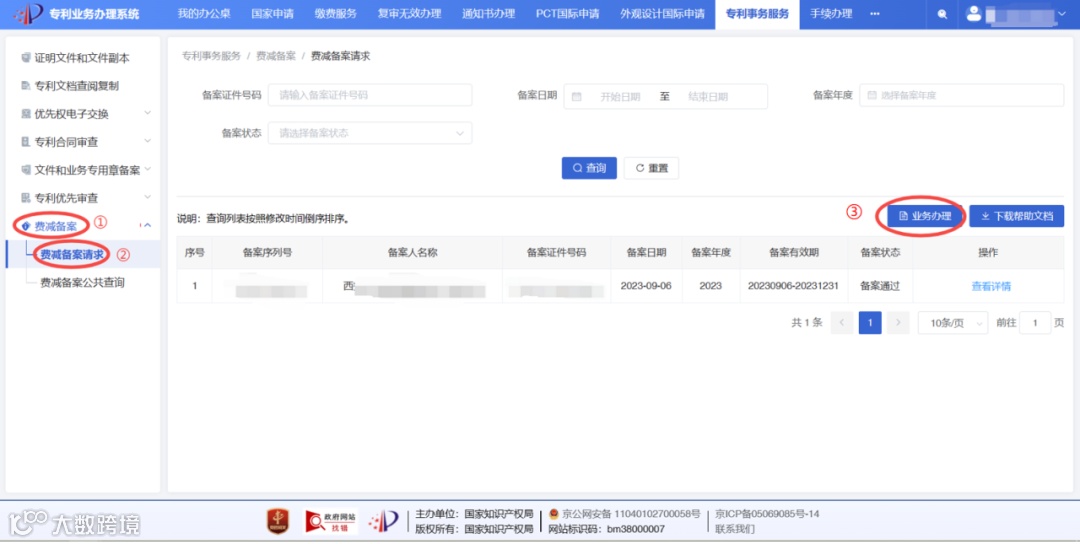Viewport: 1080px width, 544px height.
Task: Click the 文件和业务专用章备案 sidebar icon
Action: [26, 170]
